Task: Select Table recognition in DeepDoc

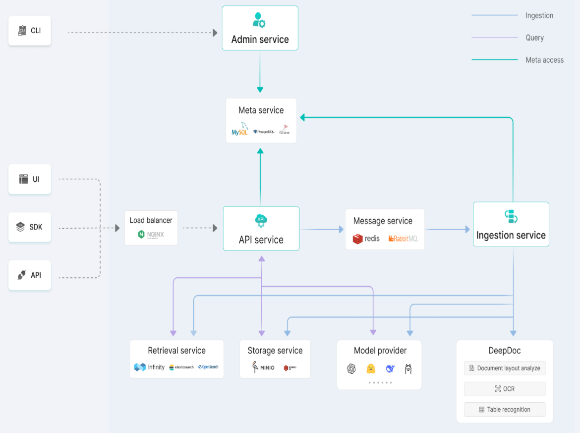Action: [x=505, y=409]
